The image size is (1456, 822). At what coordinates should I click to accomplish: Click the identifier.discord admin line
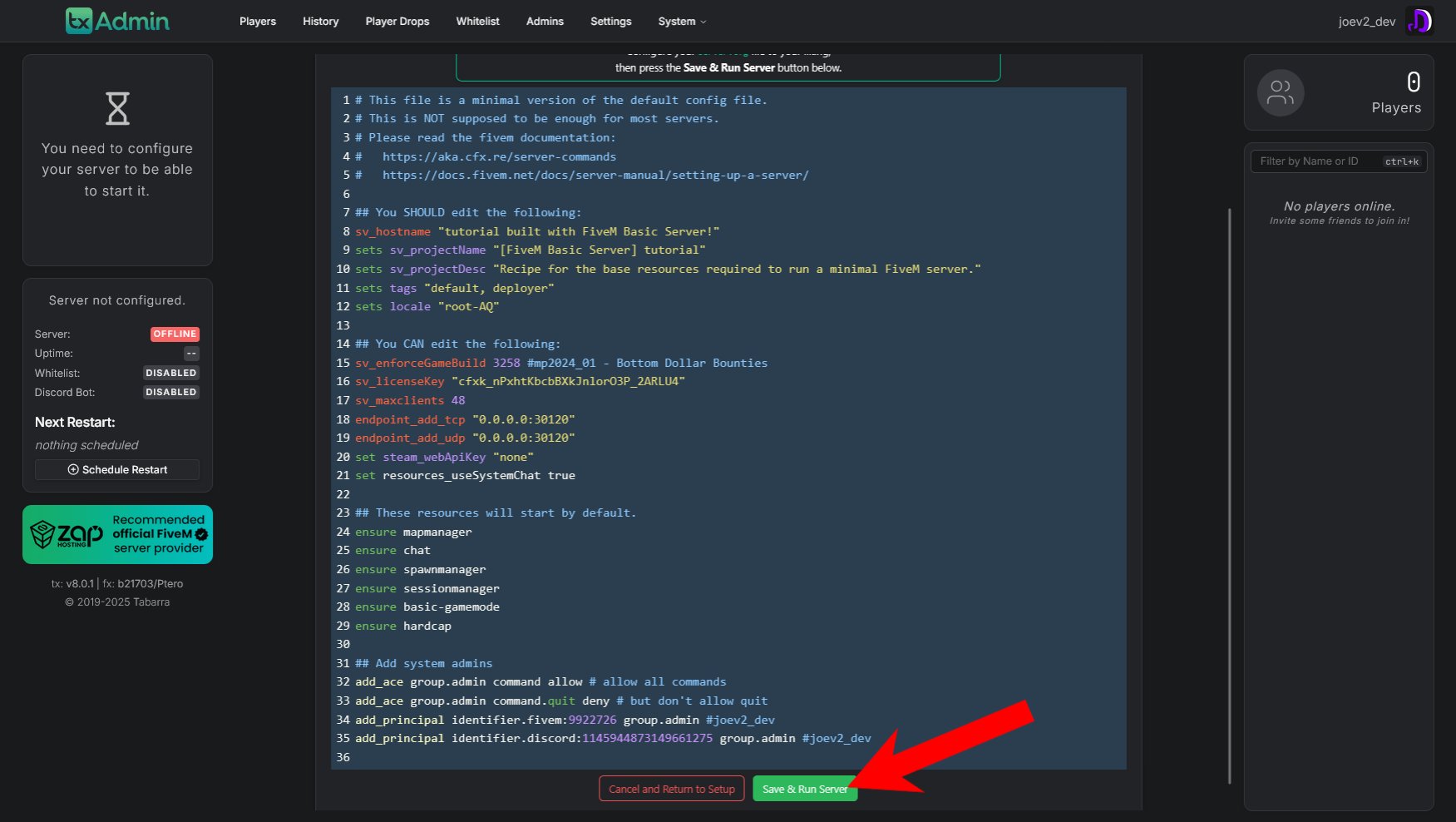(x=613, y=738)
